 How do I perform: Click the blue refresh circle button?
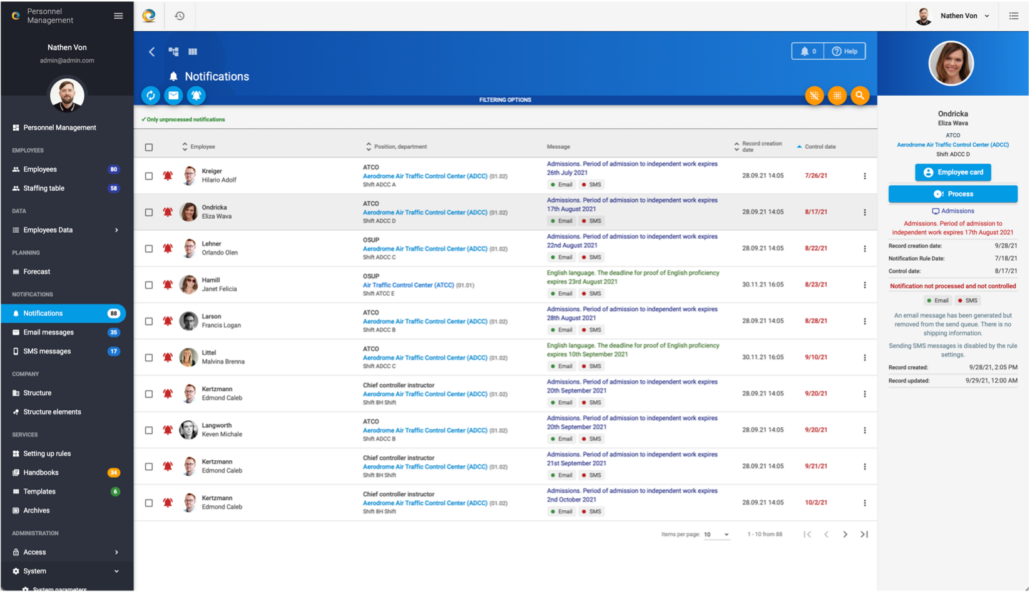[x=150, y=95]
